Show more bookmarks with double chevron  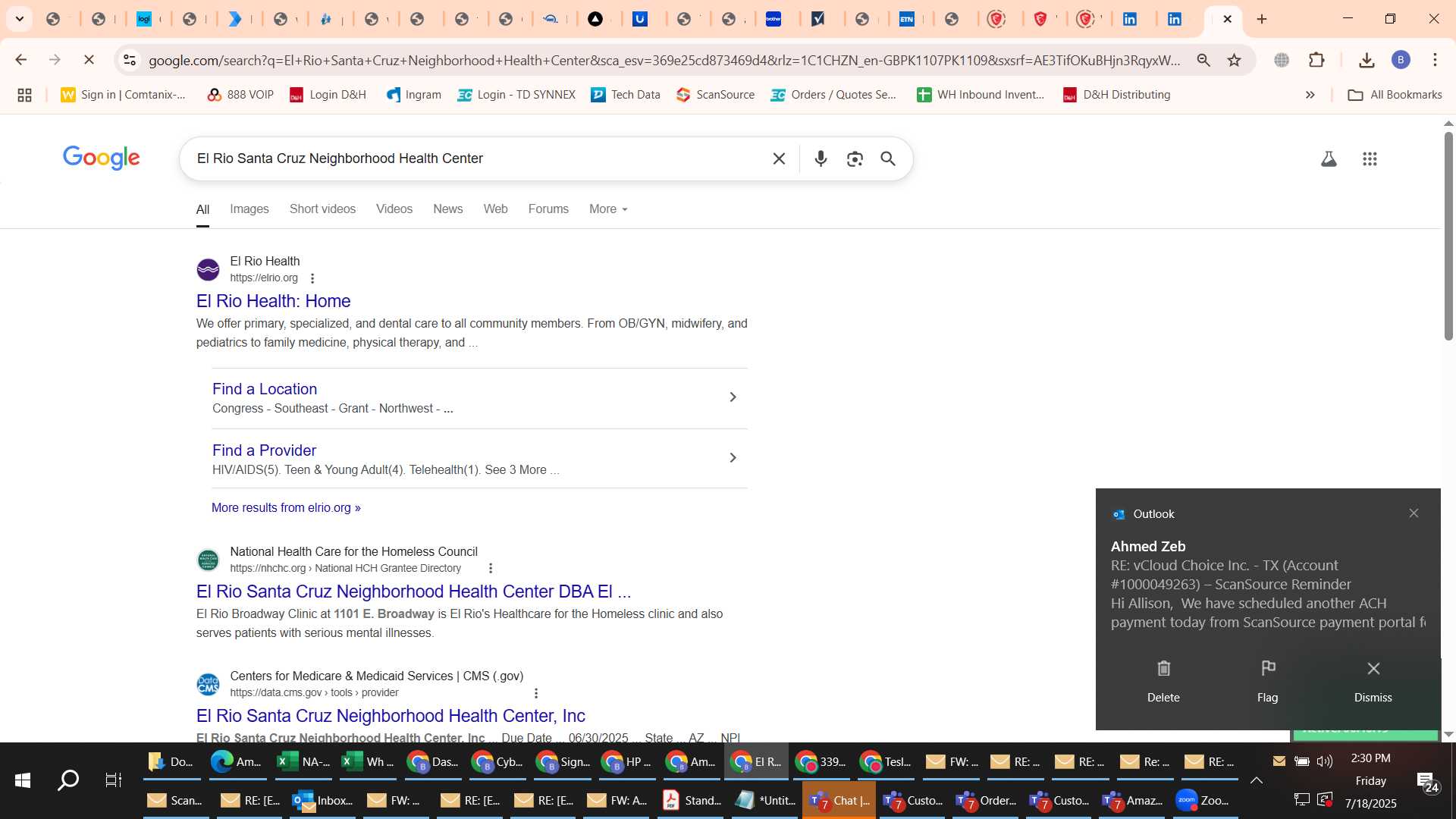[1310, 95]
